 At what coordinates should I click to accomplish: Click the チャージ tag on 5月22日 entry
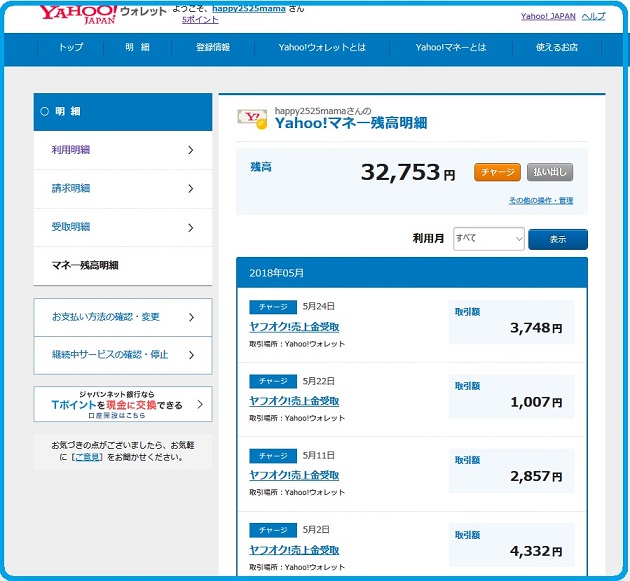(x=273, y=381)
